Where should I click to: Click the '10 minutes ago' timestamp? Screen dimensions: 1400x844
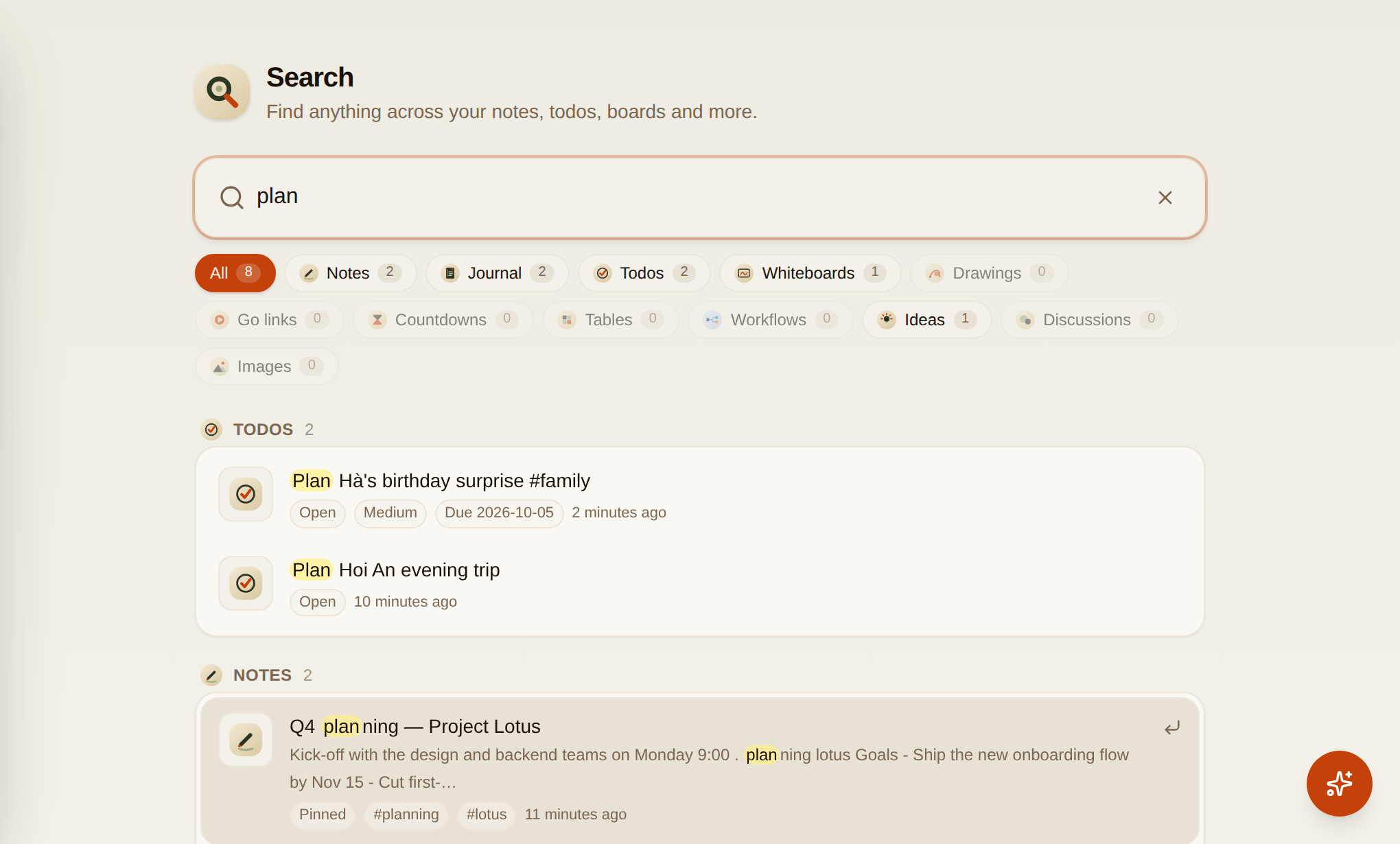[405, 602]
